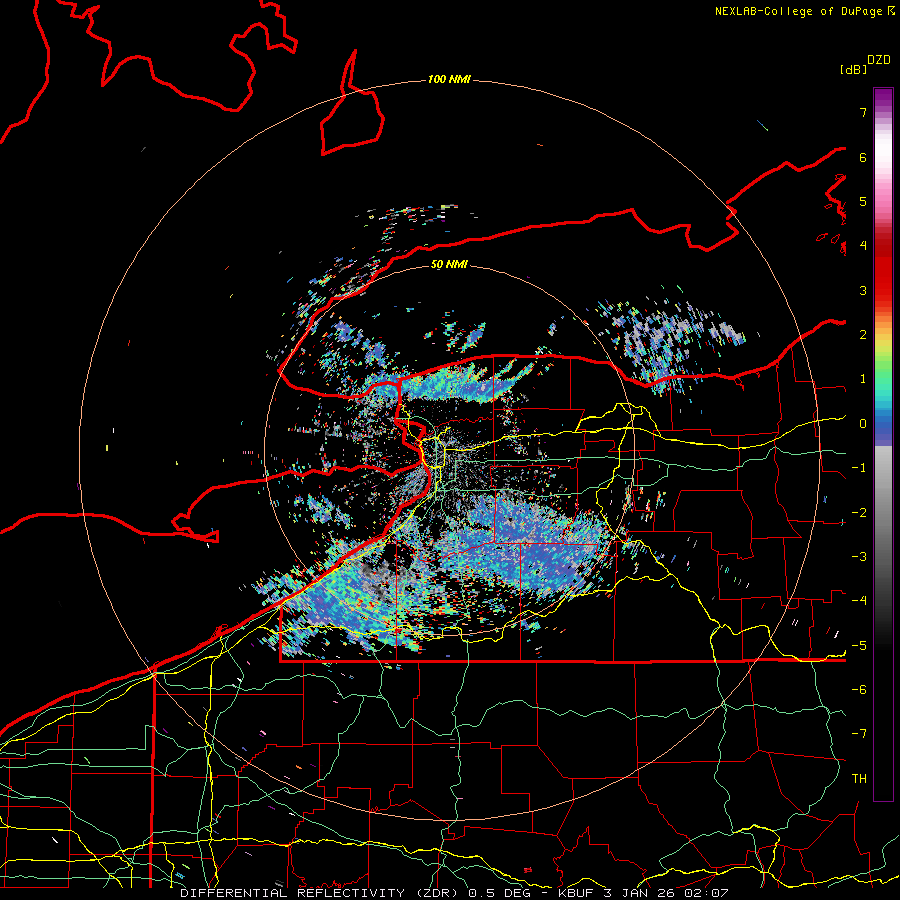Viewport: 900px width, 900px height.
Task: Click the 6 value on color scale
Action: pos(863,157)
